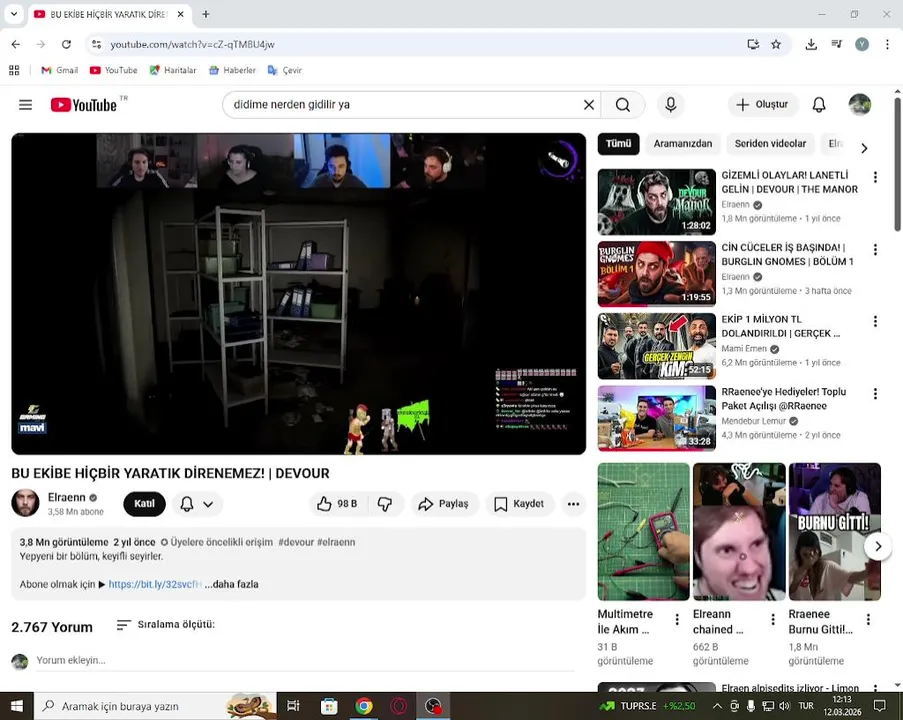Focus the Yorum ekleyin comment field
Image resolution: width=903 pixels, height=720 pixels.
click(x=305, y=660)
